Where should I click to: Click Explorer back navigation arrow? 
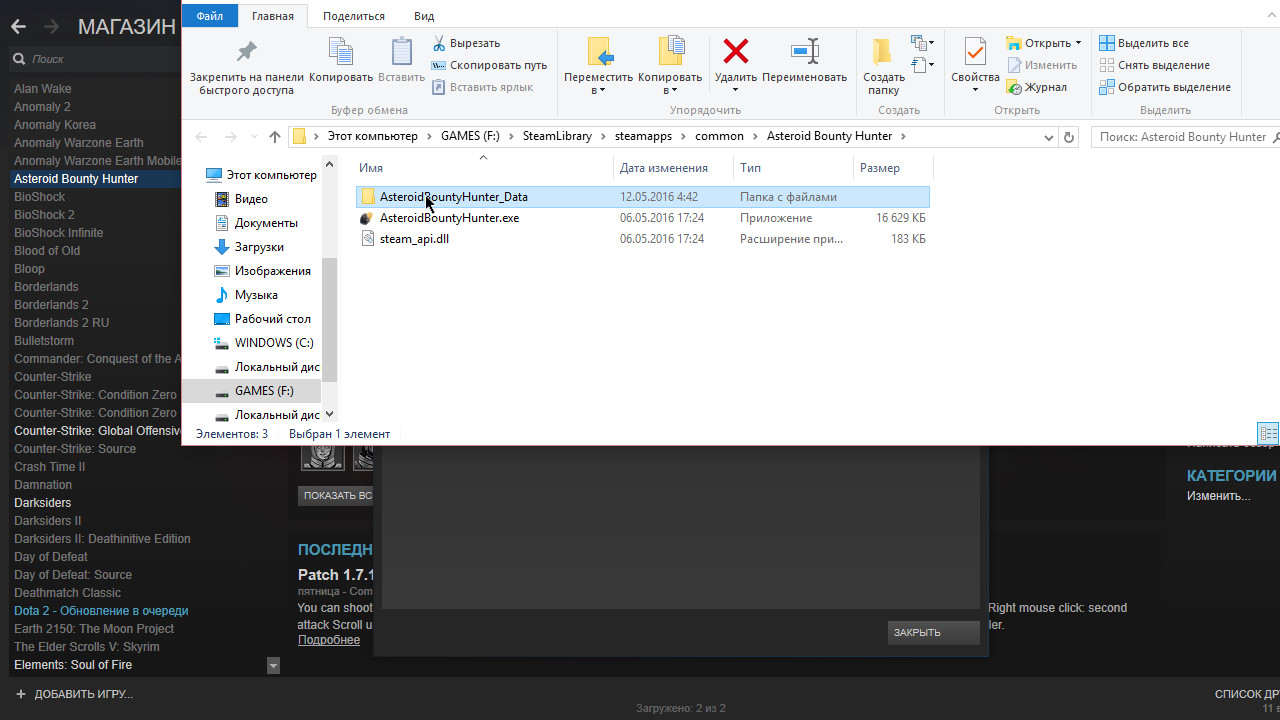201,137
